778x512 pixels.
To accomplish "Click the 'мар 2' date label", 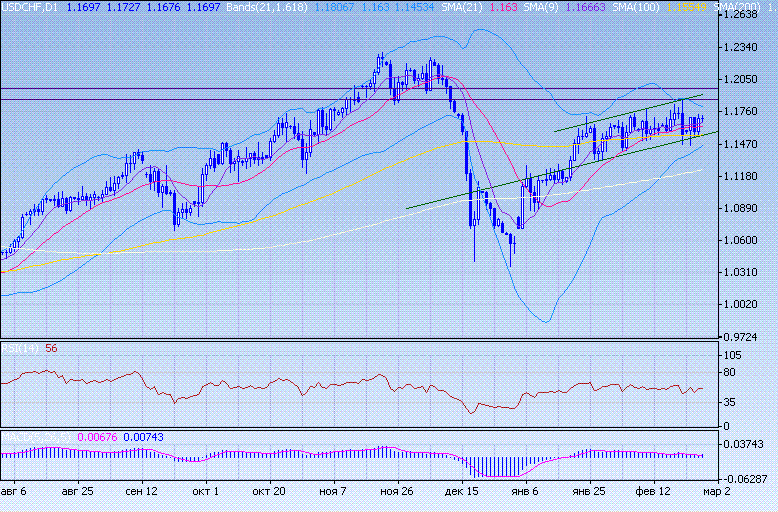I will (x=716, y=493).
